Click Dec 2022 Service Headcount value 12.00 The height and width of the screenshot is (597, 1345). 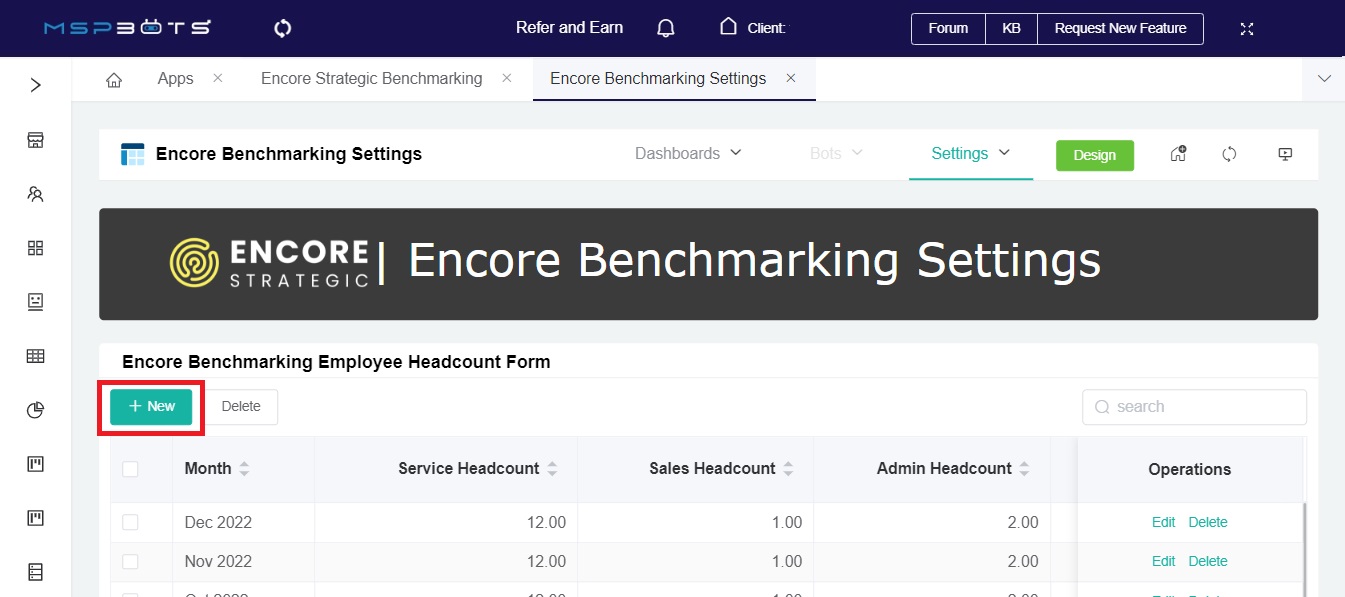tap(546, 522)
